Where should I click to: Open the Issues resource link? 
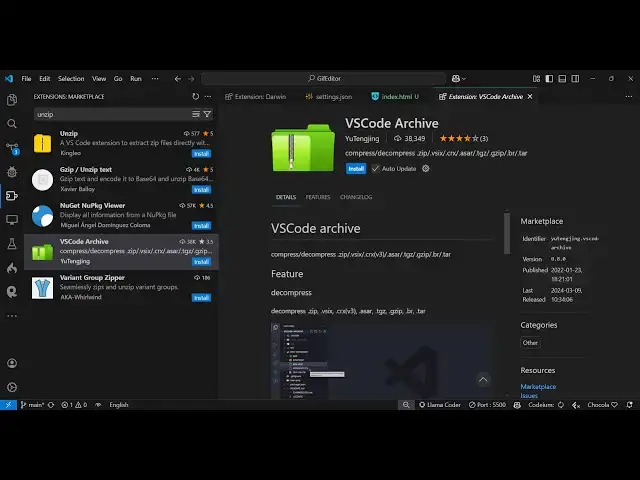(529, 396)
